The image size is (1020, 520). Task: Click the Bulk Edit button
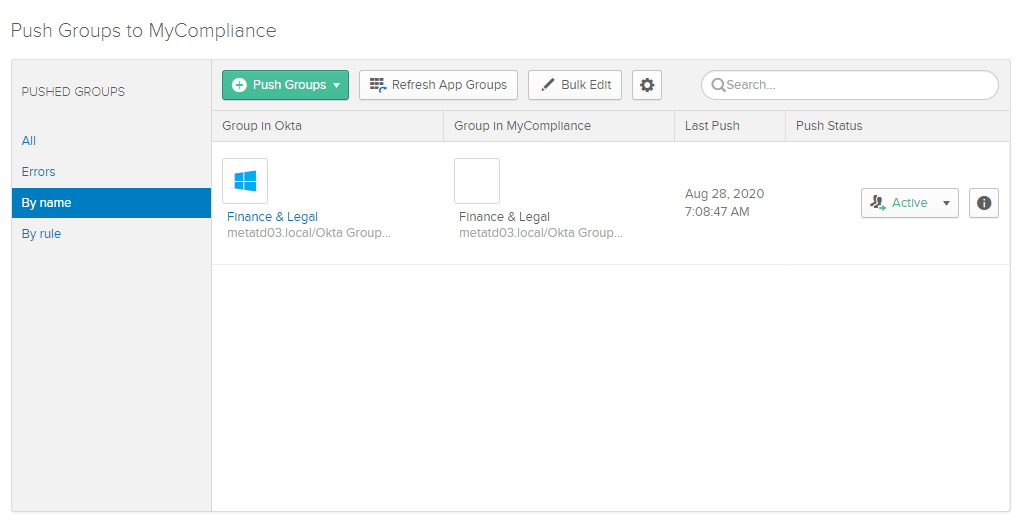pos(574,85)
